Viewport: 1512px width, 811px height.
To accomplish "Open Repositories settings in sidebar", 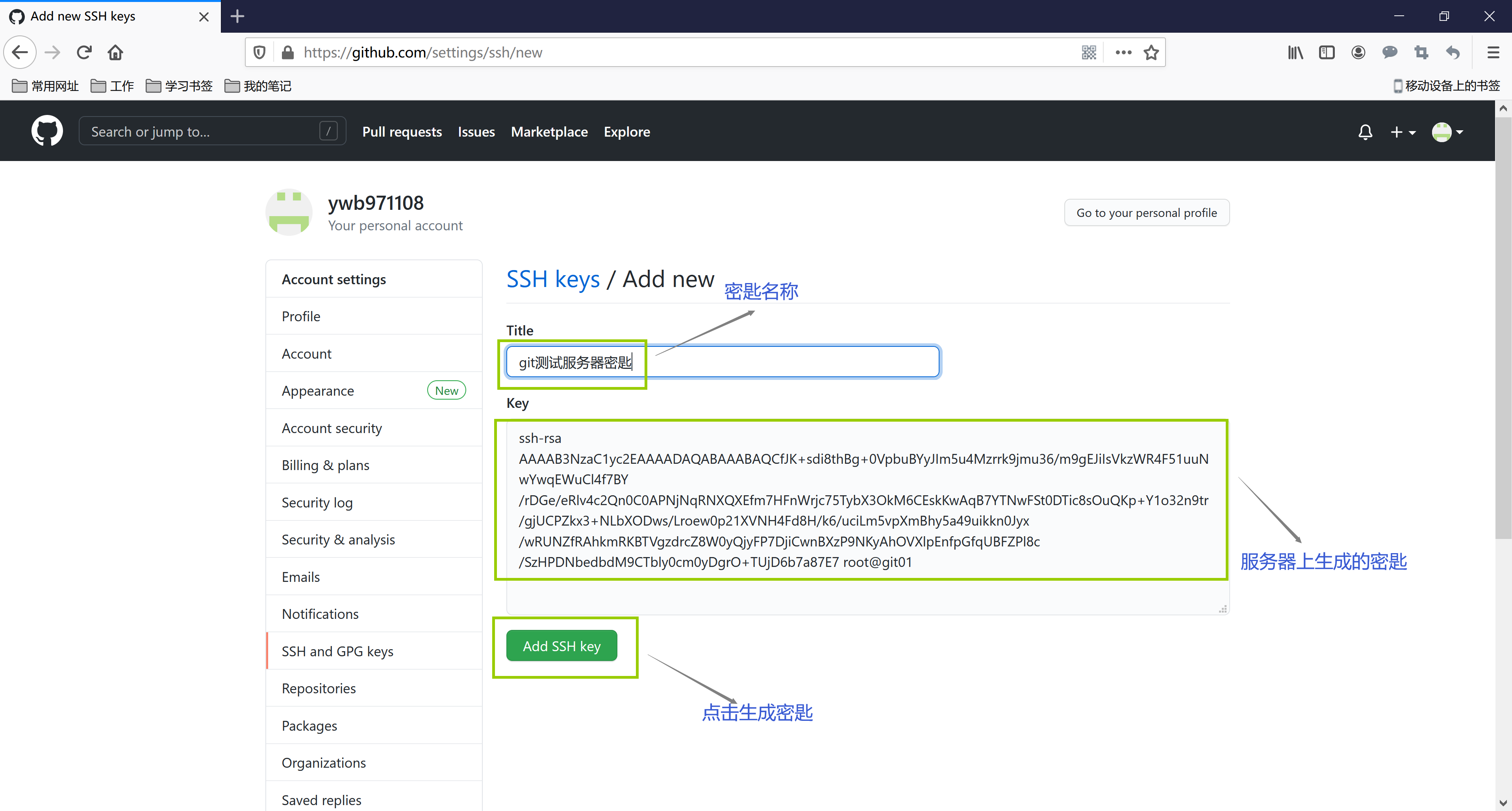I will tap(374, 688).
